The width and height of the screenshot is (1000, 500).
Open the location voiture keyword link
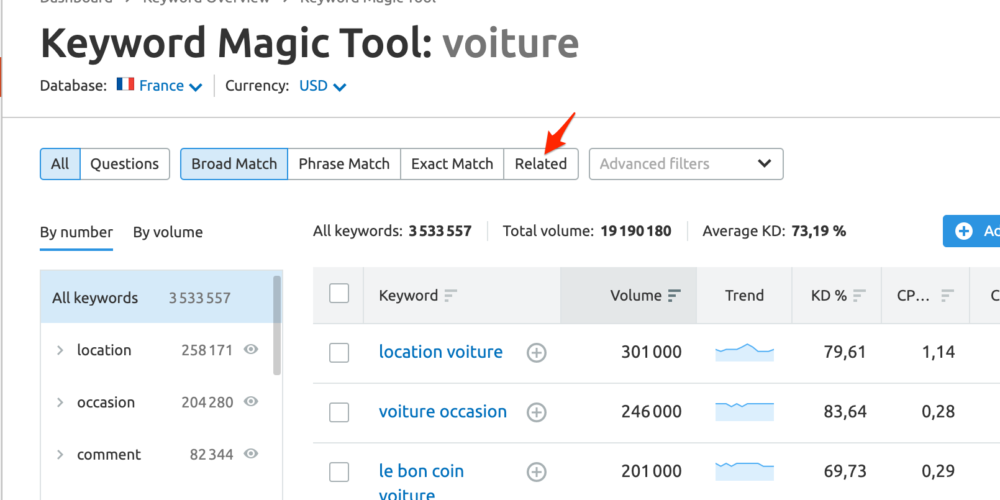pyautogui.click(x=440, y=352)
